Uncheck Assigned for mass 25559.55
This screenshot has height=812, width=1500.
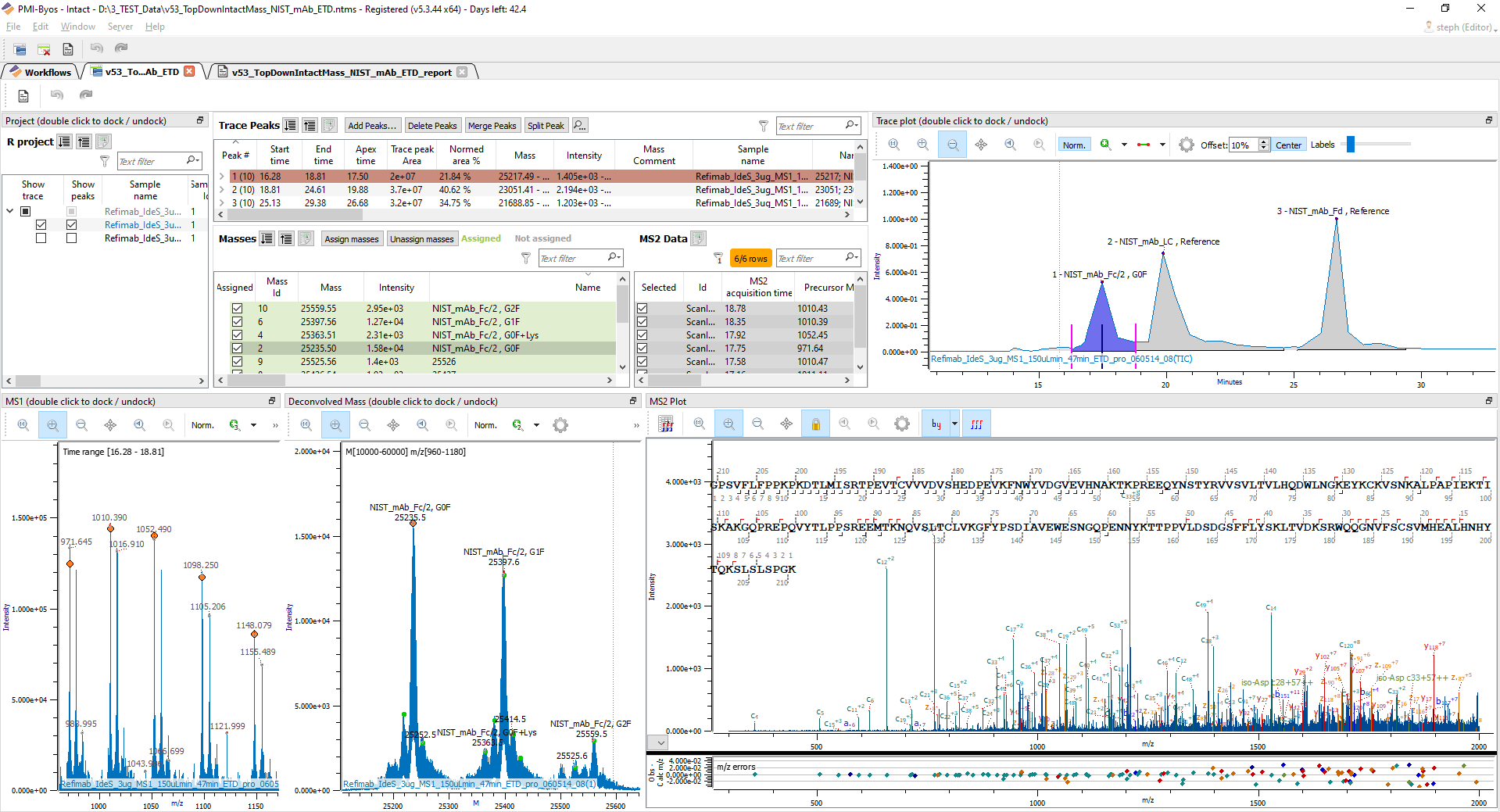pyautogui.click(x=237, y=309)
